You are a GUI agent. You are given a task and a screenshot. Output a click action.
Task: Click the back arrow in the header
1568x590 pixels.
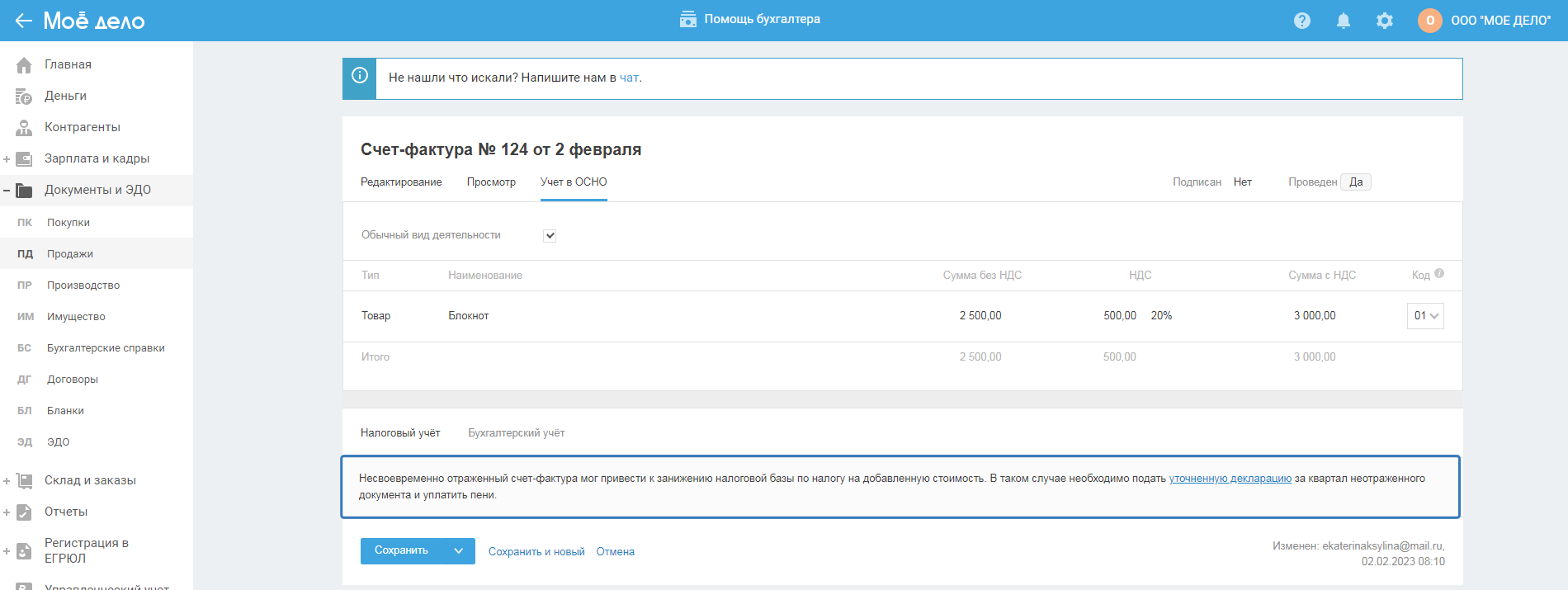(x=23, y=21)
